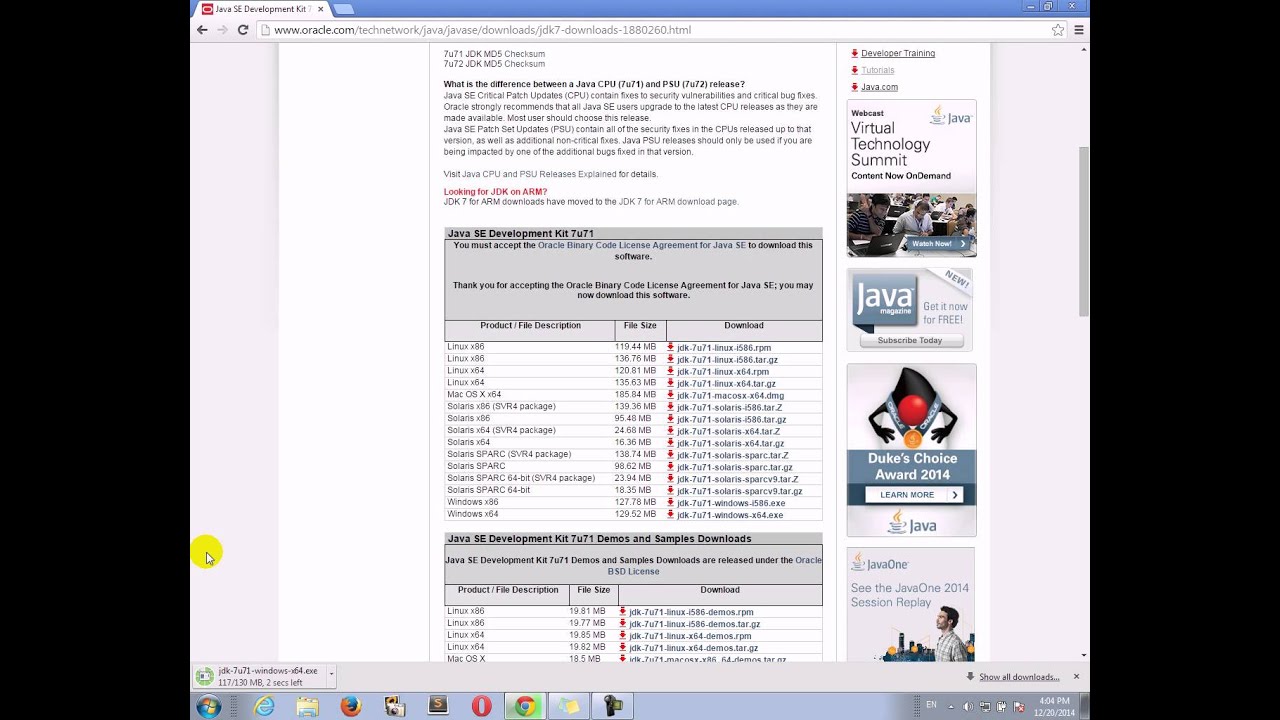
Task: Download jdk-7u71-linux-x64.tar.gz
Action: click(726, 384)
